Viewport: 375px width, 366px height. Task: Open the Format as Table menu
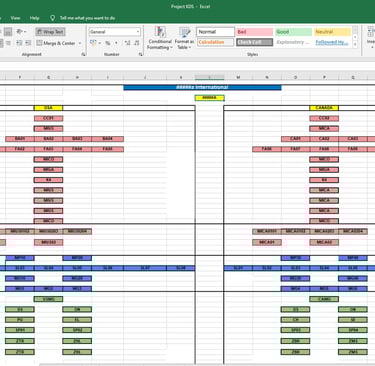pyautogui.click(x=184, y=38)
